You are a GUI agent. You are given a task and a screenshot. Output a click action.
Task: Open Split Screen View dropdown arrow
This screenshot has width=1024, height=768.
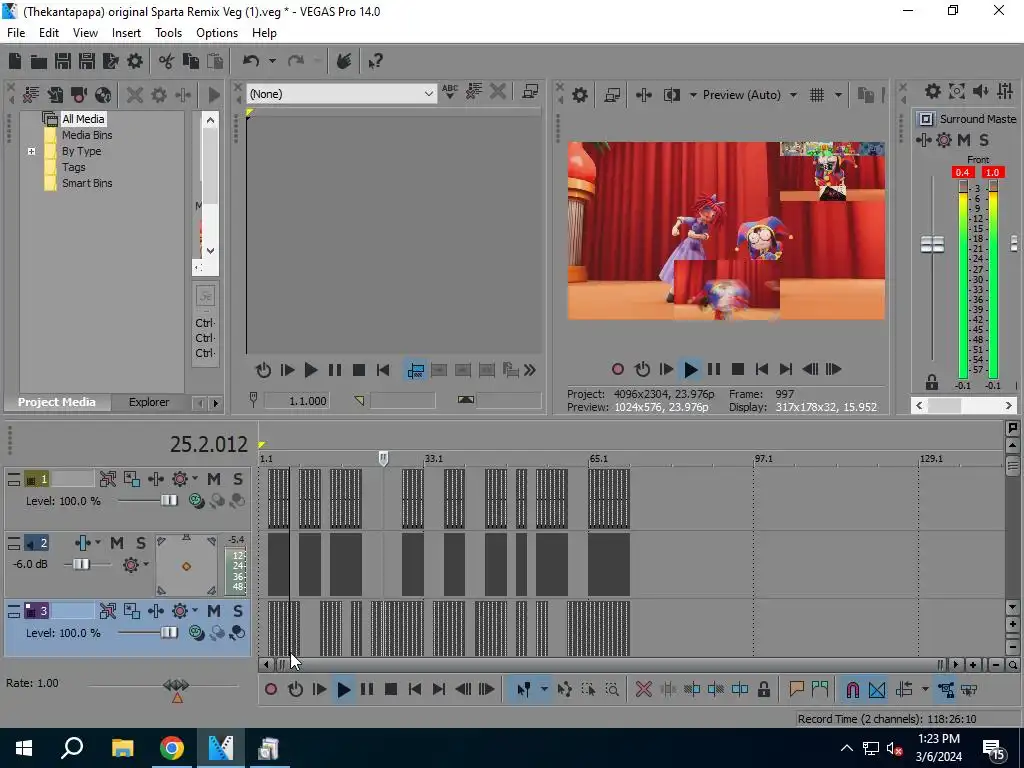(693, 95)
